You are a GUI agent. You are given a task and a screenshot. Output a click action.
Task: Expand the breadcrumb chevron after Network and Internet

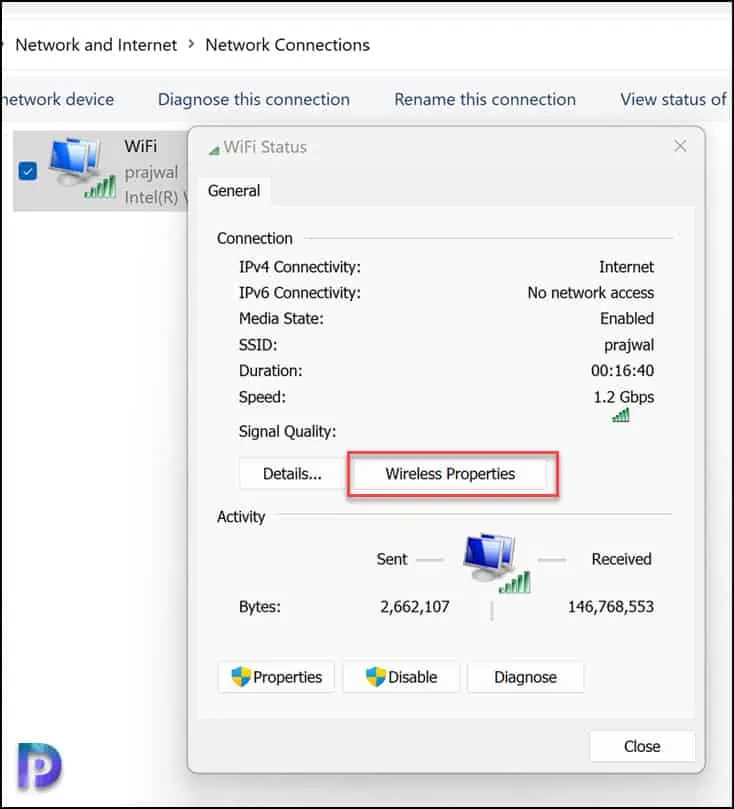pos(191,45)
